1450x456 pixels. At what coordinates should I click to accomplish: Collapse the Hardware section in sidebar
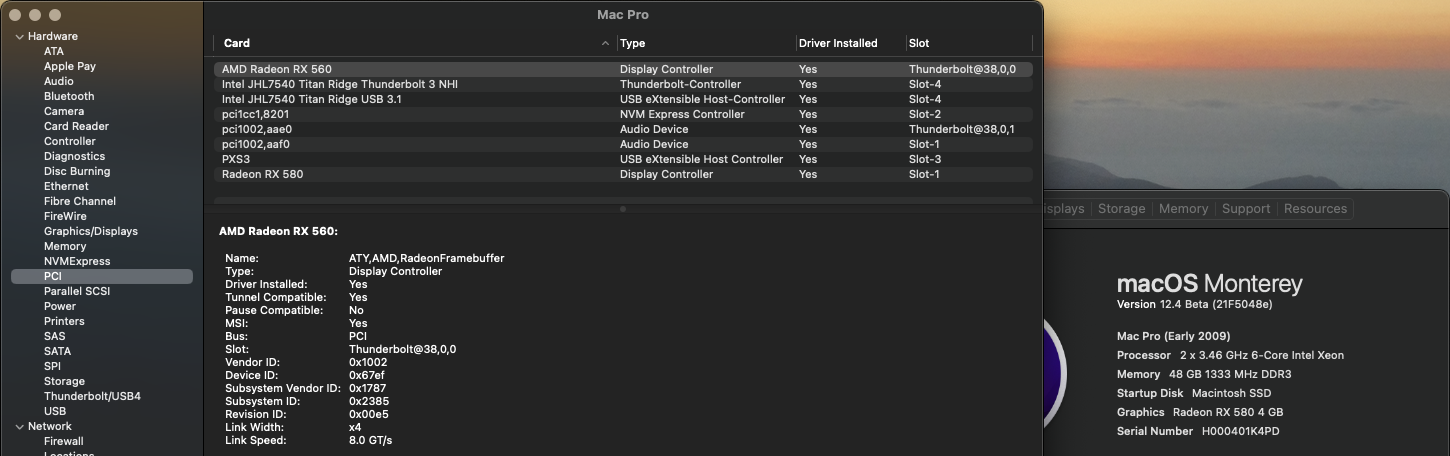(x=19, y=37)
